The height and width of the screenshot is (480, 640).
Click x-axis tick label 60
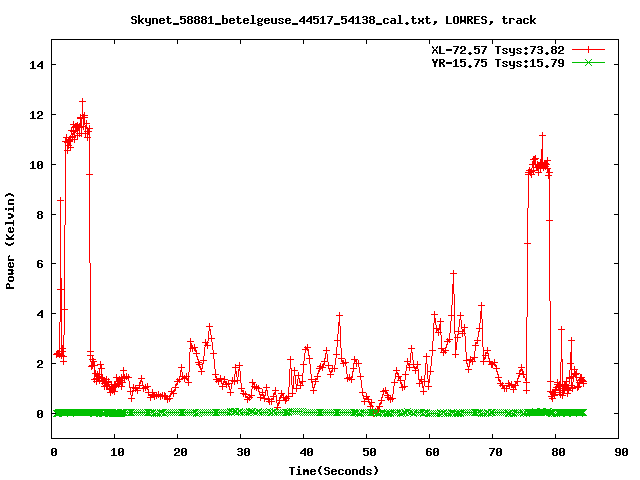(432, 452)
